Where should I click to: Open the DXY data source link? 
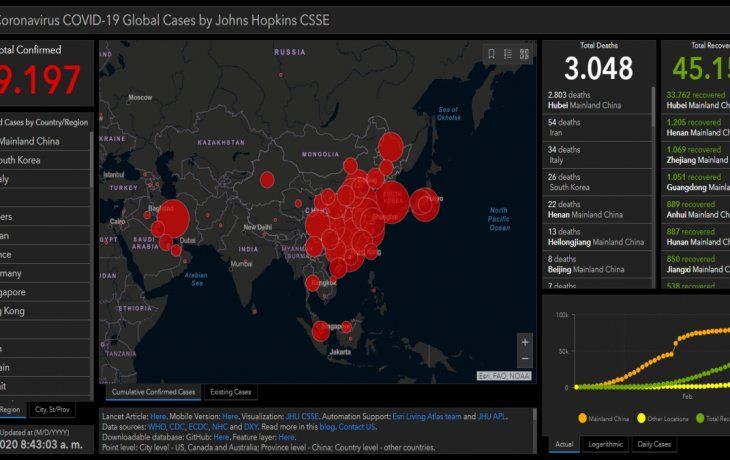coord(250,426)
